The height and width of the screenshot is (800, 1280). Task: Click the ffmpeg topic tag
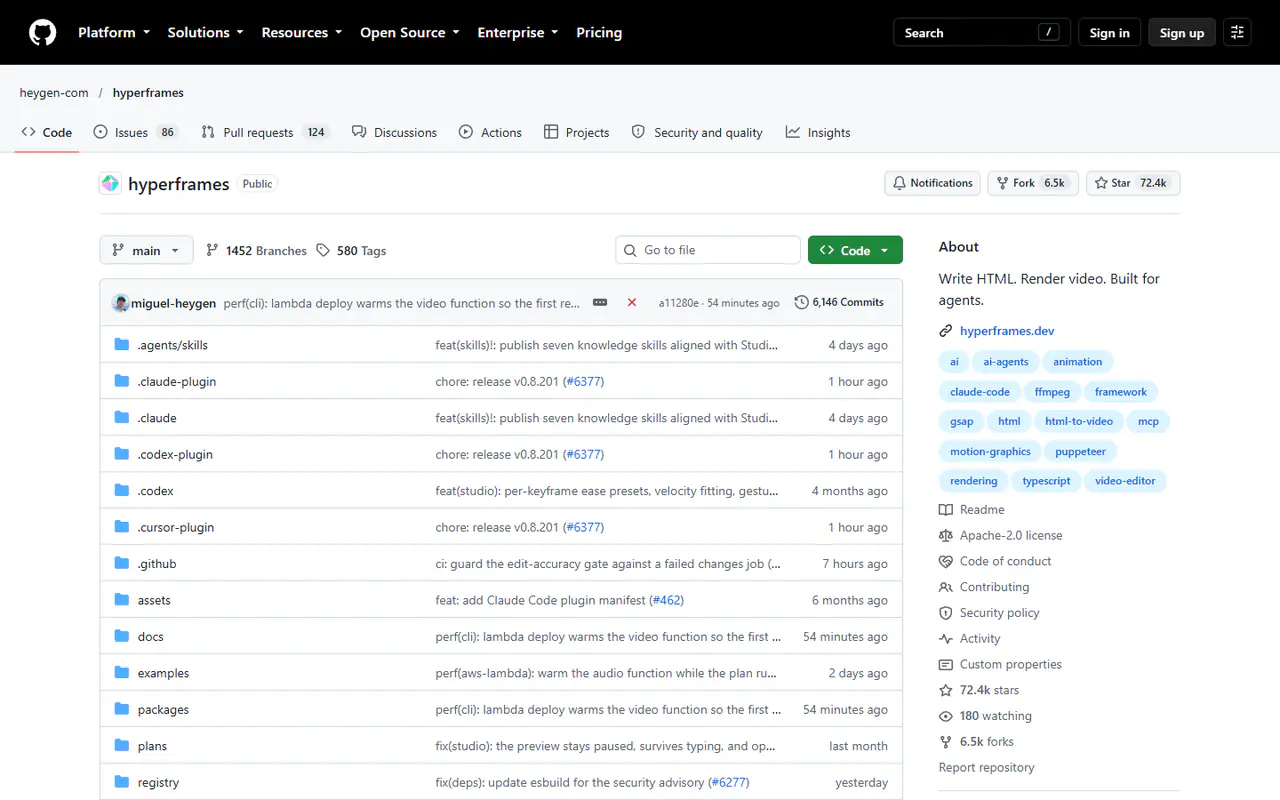(1052, 392)
